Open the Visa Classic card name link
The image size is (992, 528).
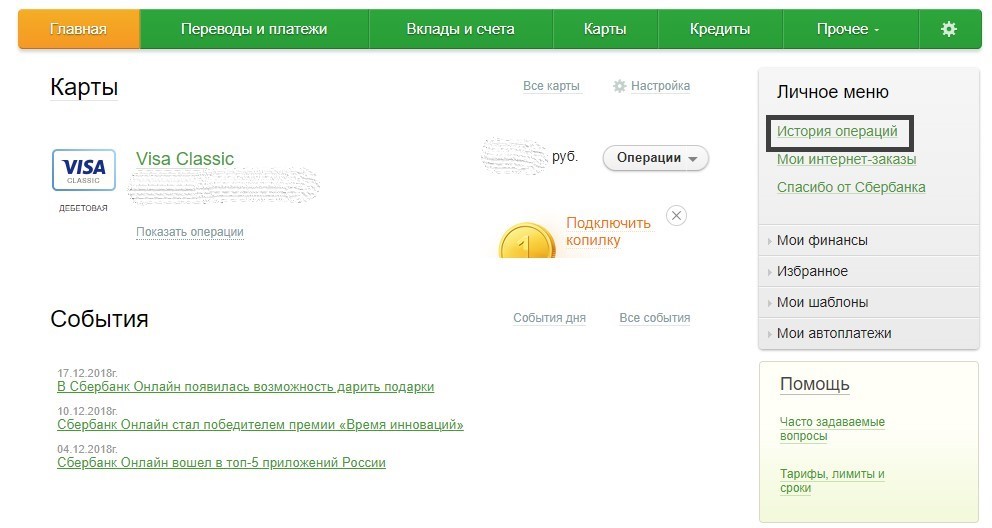point(185,159)
